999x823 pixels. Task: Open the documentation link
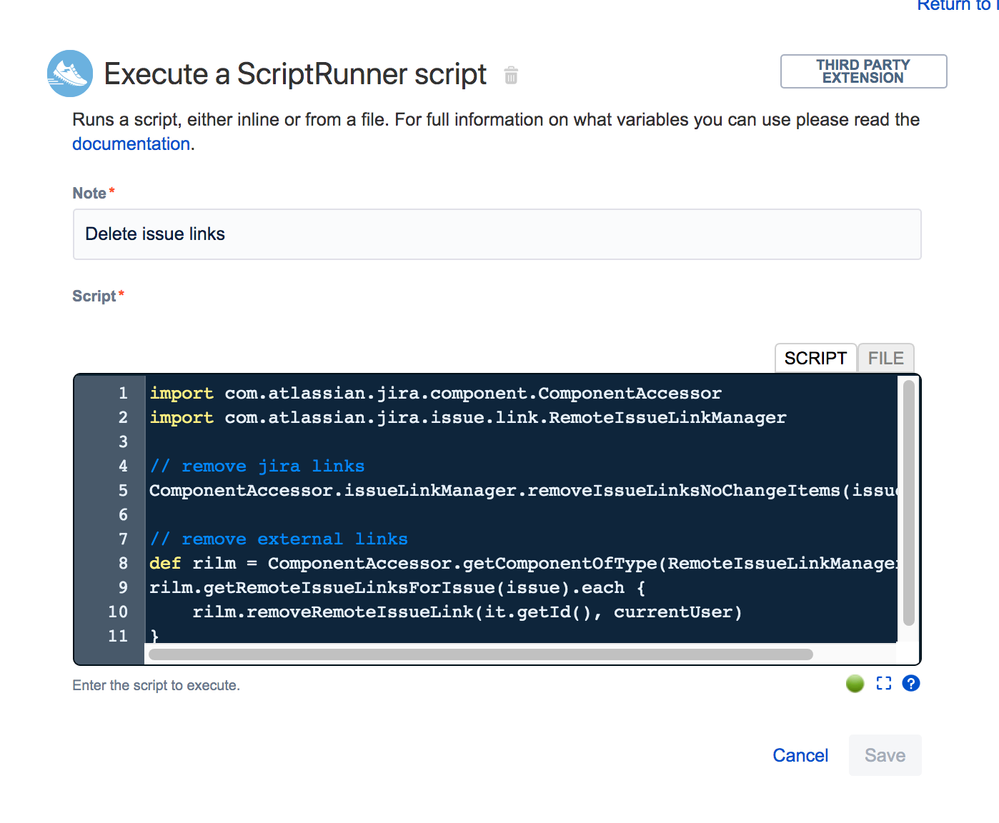pos(131,144)
